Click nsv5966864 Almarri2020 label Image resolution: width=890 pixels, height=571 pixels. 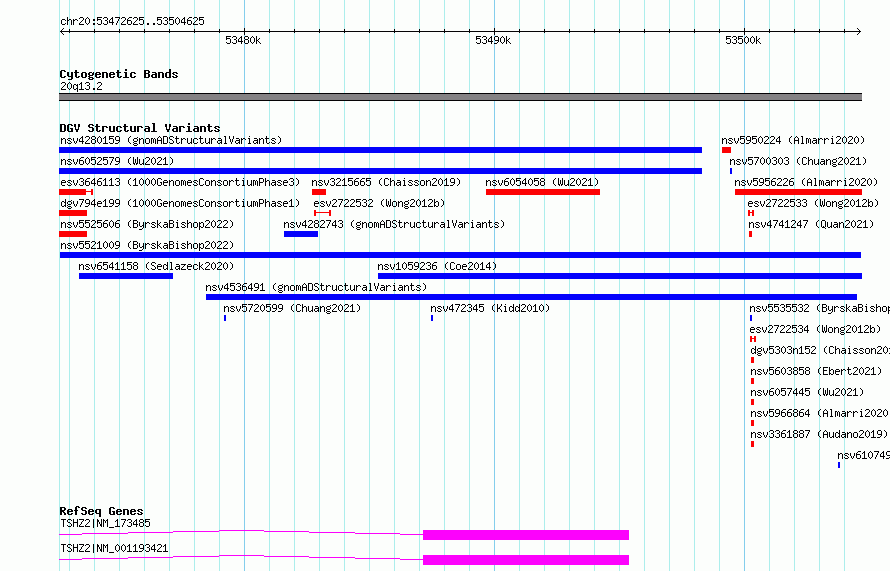820,413
